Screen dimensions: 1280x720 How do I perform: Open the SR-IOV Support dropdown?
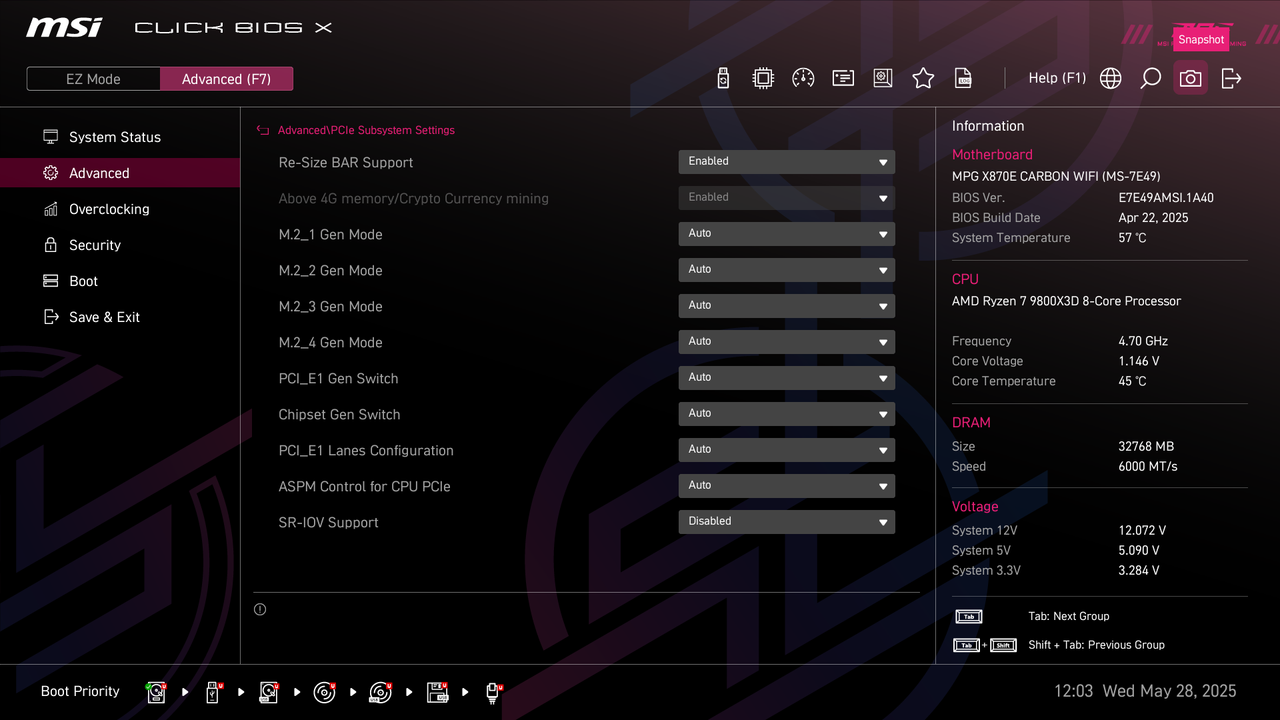(x=786, y=522)
